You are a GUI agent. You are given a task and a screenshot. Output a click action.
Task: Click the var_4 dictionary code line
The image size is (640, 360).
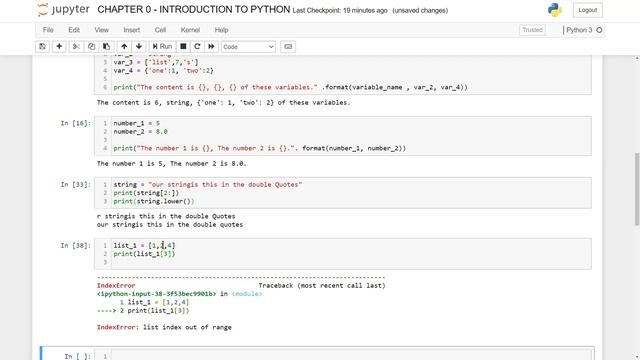coord(164,71)
